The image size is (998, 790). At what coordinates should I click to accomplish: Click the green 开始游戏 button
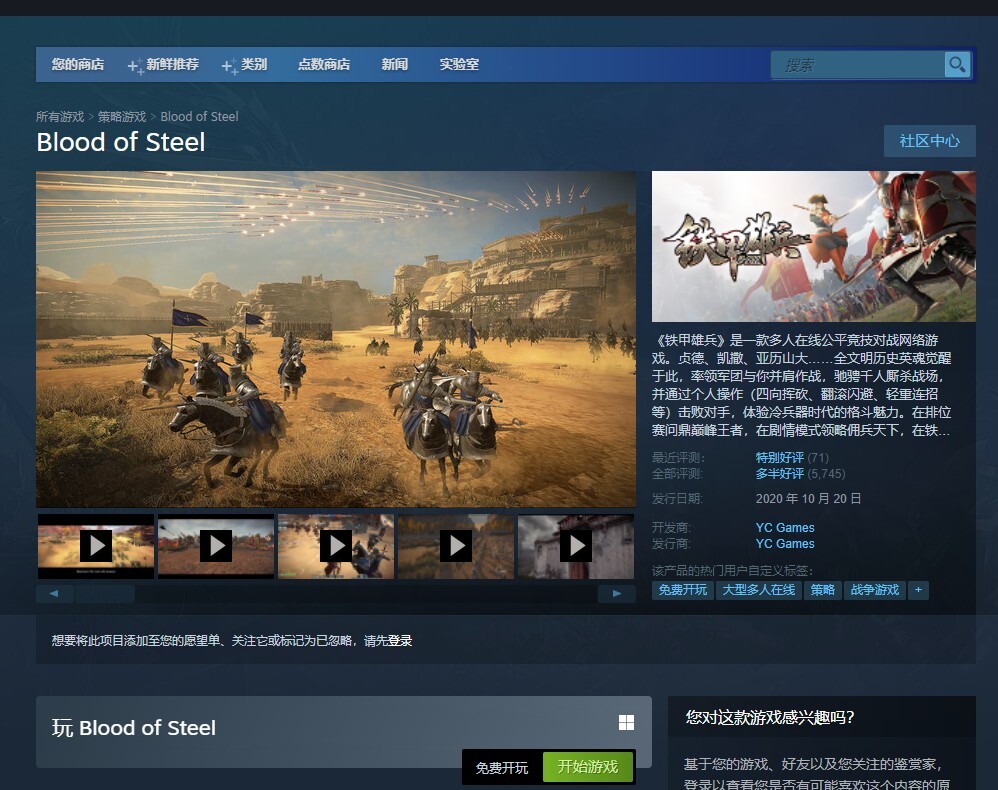pos(588,767)
